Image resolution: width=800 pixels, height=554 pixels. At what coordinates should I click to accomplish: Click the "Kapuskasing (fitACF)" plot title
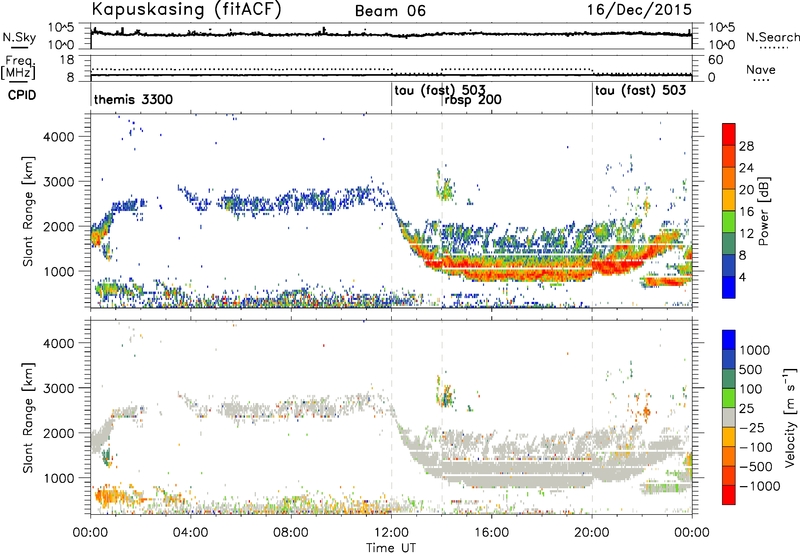(x=186, y=10)
